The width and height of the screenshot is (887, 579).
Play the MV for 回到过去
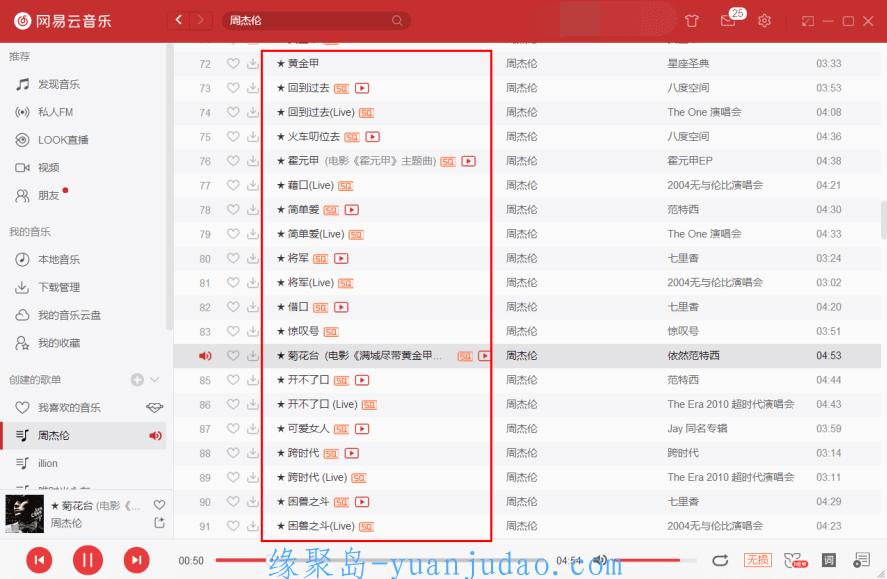click(362, 88)
